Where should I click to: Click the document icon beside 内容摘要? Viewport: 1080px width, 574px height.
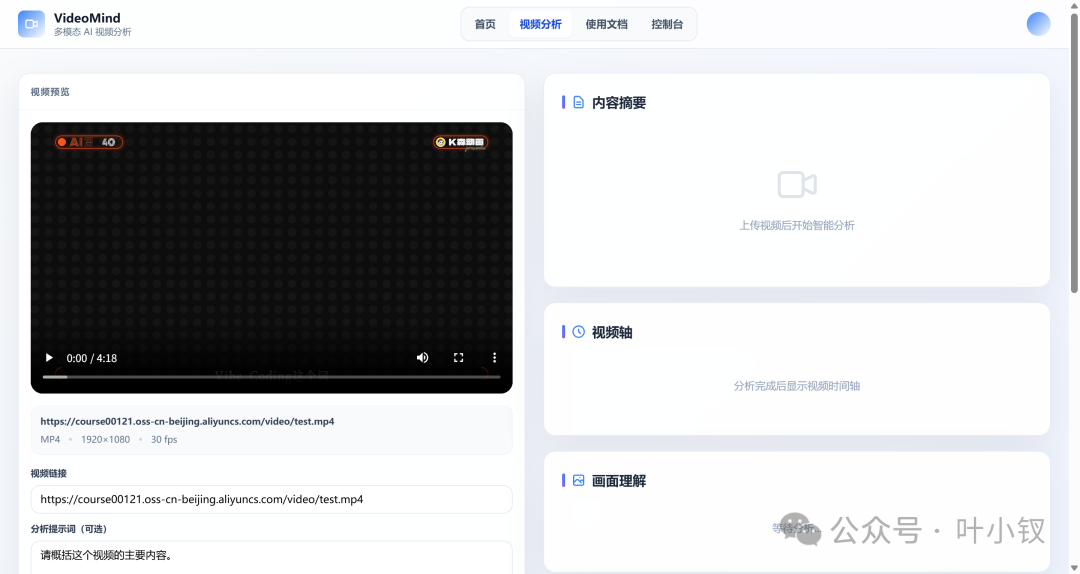click(x=579, y=103)
